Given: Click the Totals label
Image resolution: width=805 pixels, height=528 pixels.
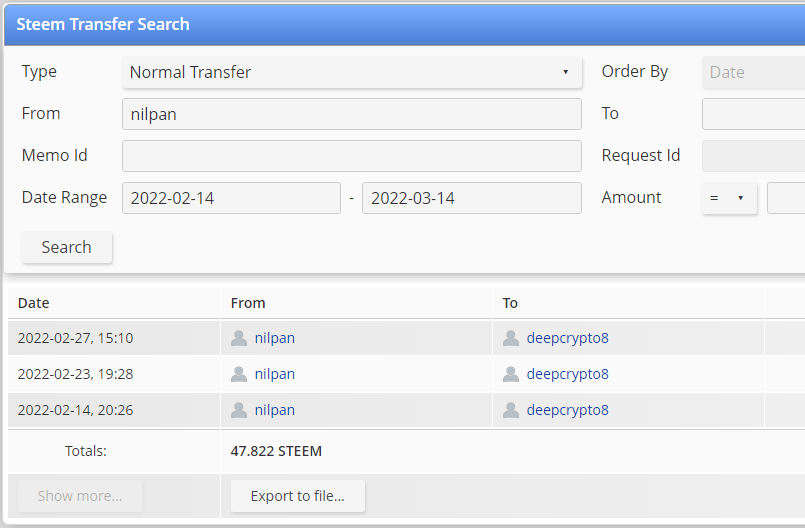Looking at the screenshot, I should [x=86, y=451].
